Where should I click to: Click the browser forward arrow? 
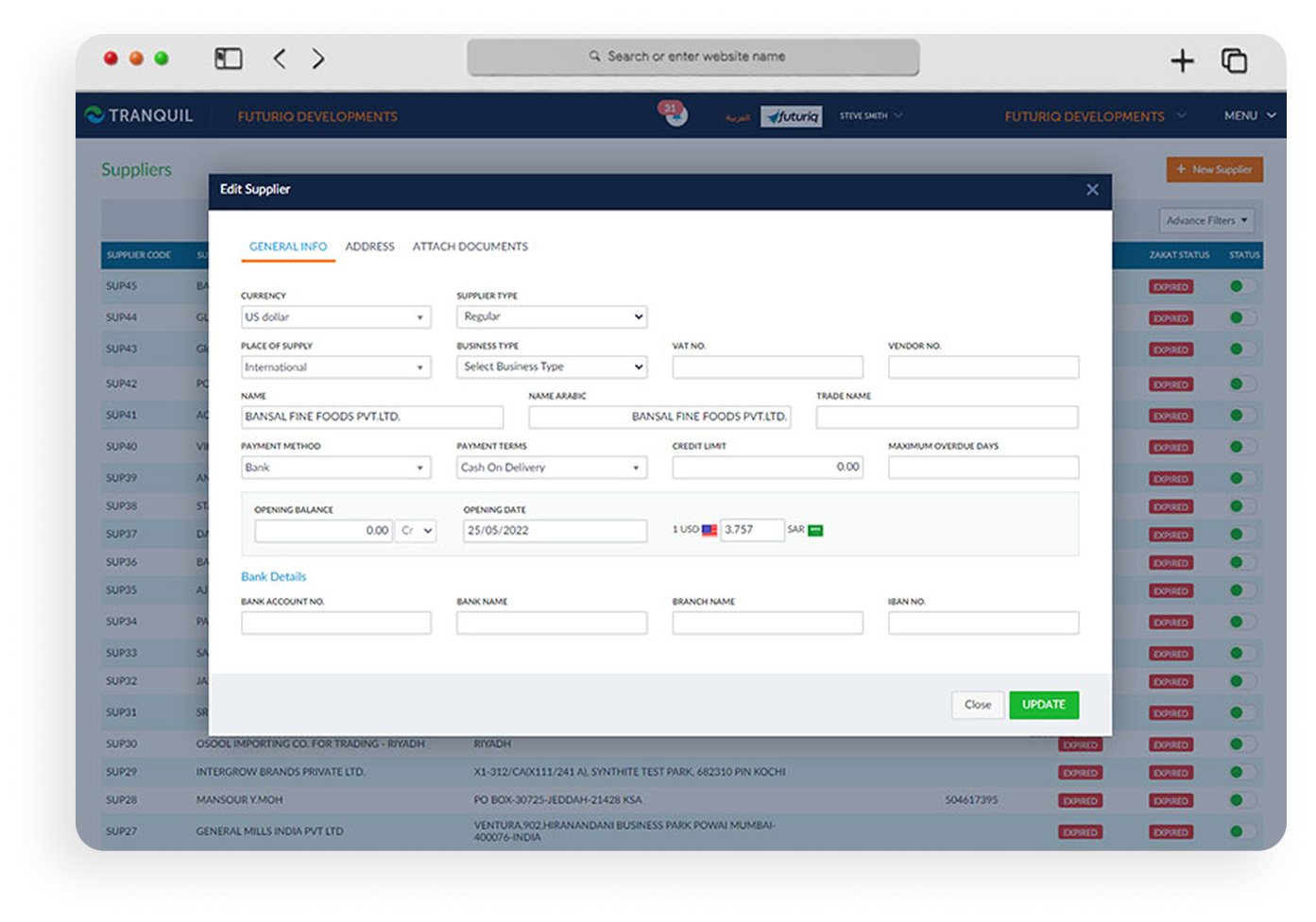point(318,59)
